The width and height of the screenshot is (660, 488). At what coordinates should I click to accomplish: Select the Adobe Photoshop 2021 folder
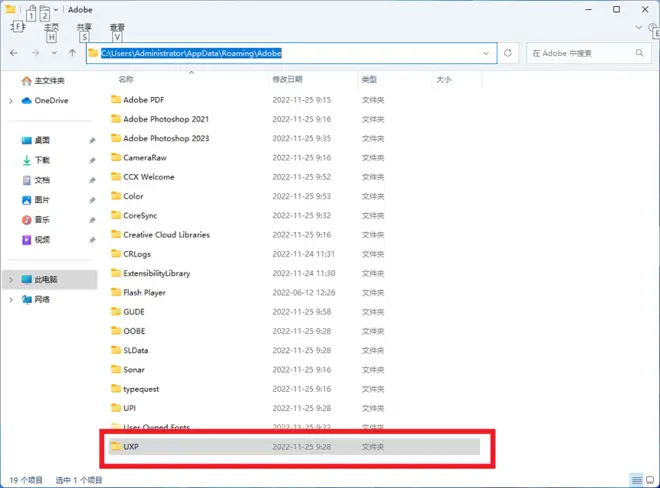point(160,119)
